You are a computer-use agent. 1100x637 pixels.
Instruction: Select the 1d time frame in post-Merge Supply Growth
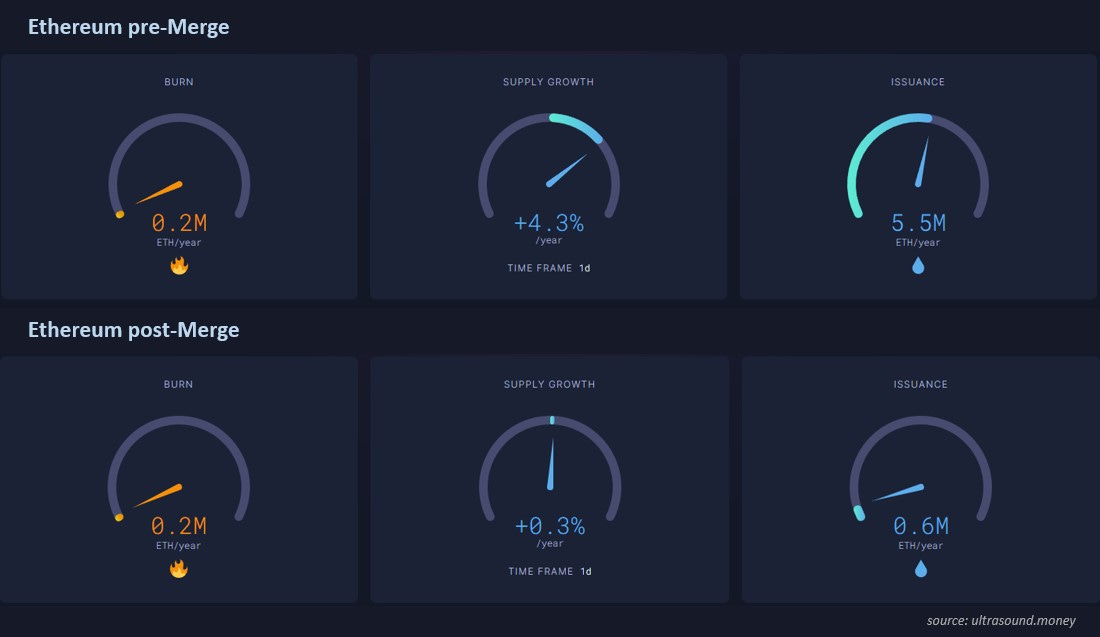click(x=586, y=571)
